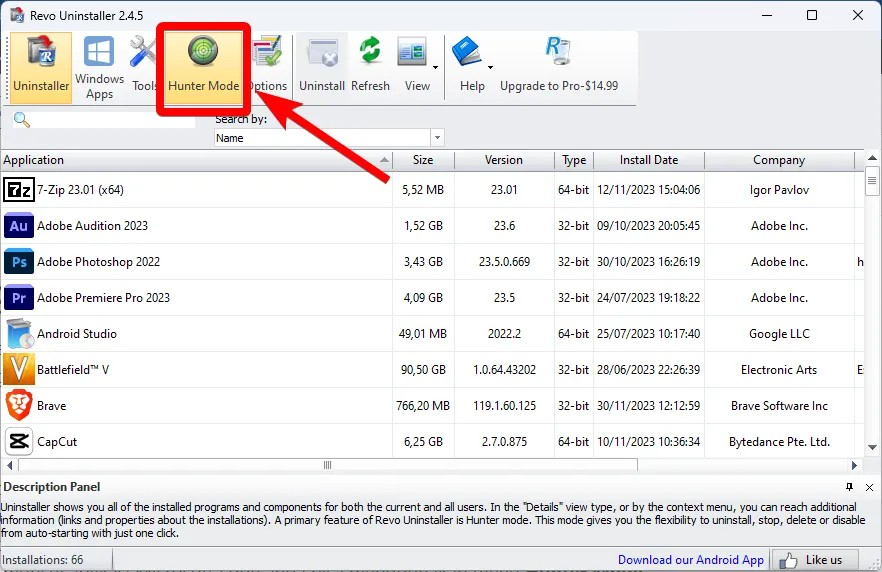Pin the Description Panel pushpin

850,487
